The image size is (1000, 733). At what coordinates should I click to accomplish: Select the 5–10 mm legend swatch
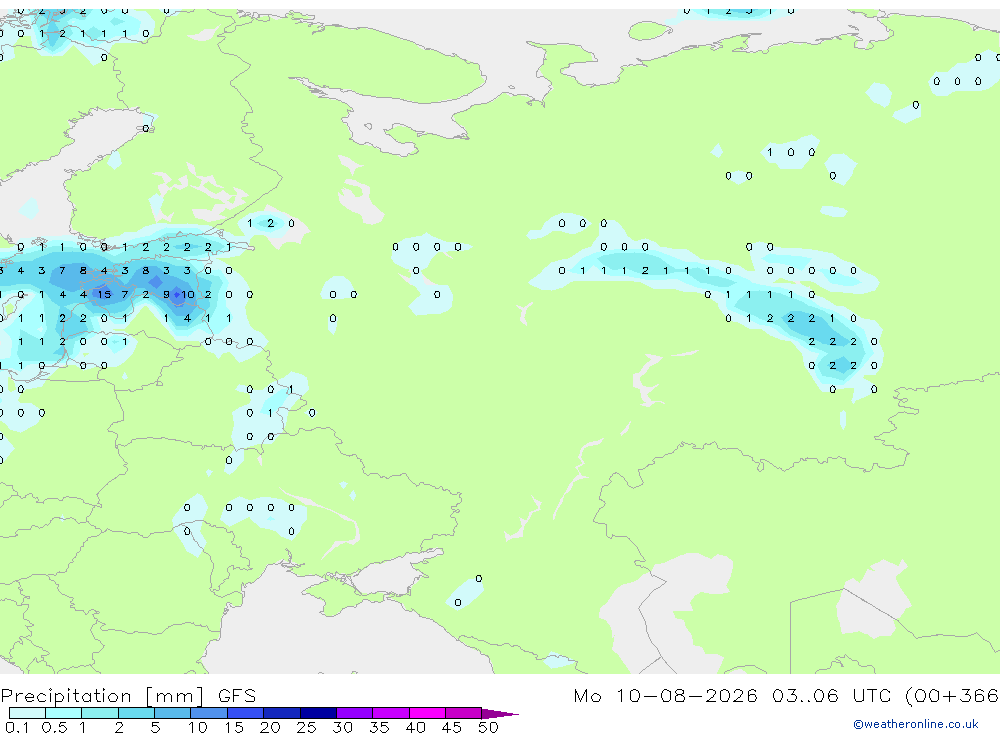(x=172, y=713)
